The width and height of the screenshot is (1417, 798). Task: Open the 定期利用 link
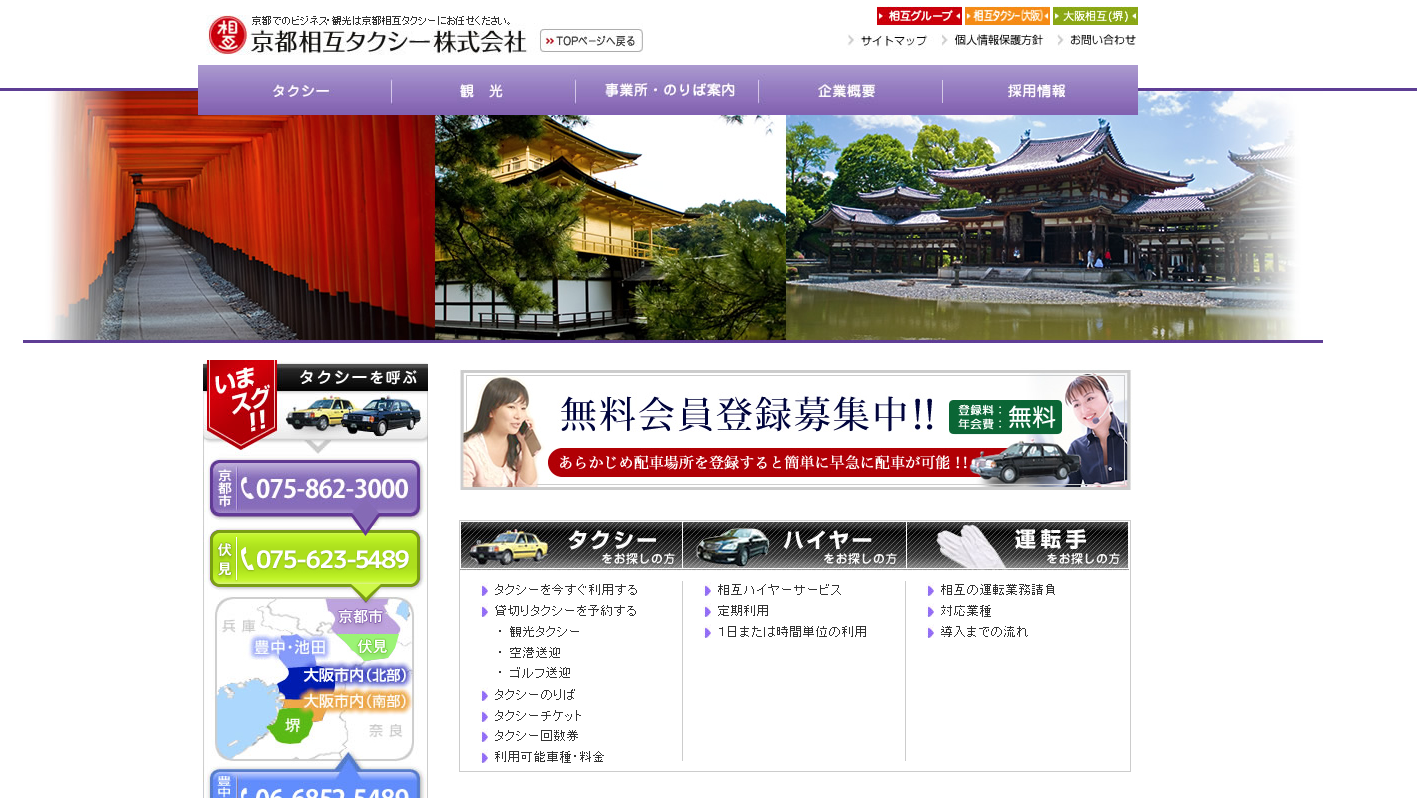(743, 611)
